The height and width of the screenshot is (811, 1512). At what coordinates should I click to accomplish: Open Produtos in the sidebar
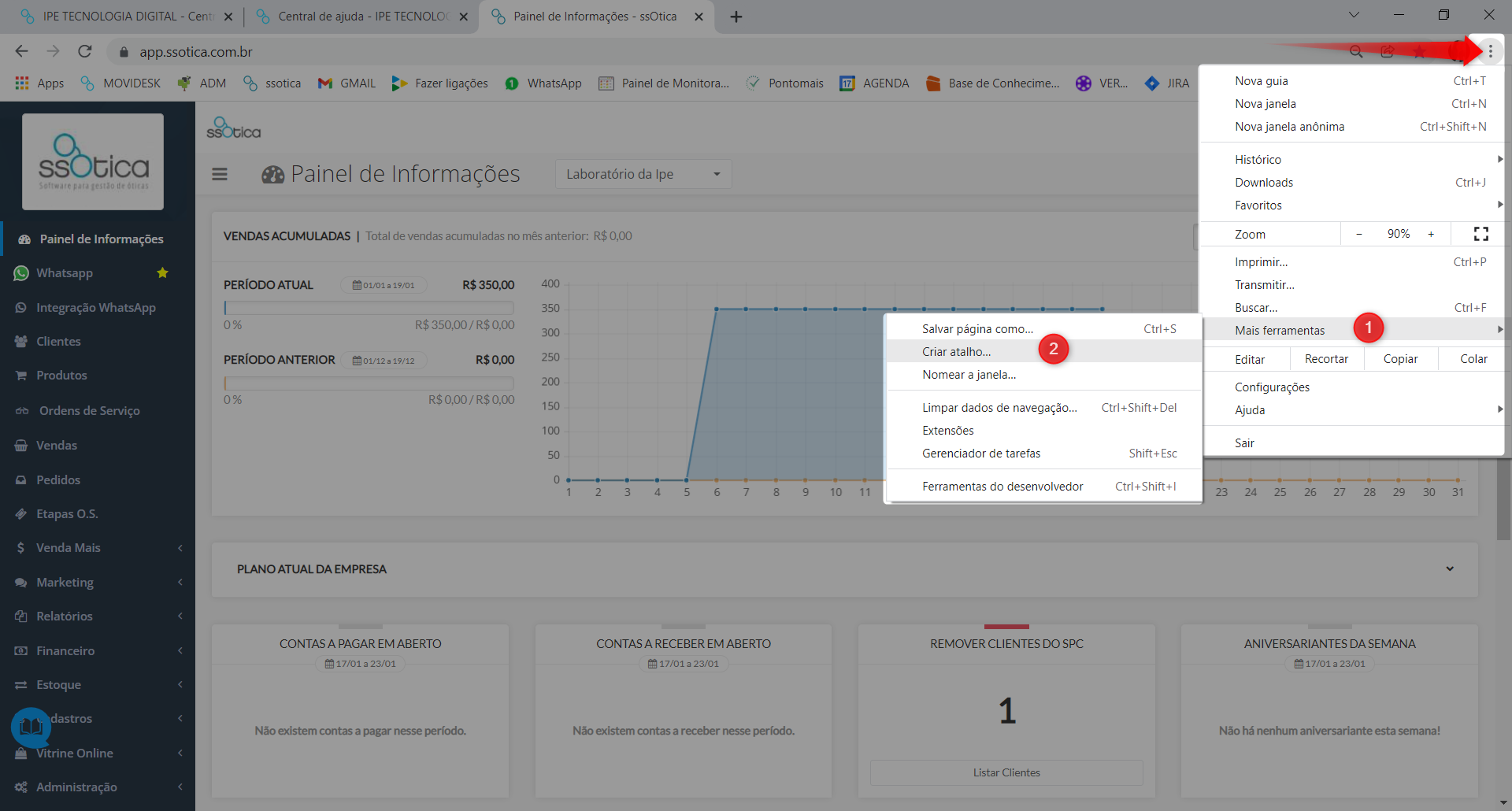(x=61, y=375)
